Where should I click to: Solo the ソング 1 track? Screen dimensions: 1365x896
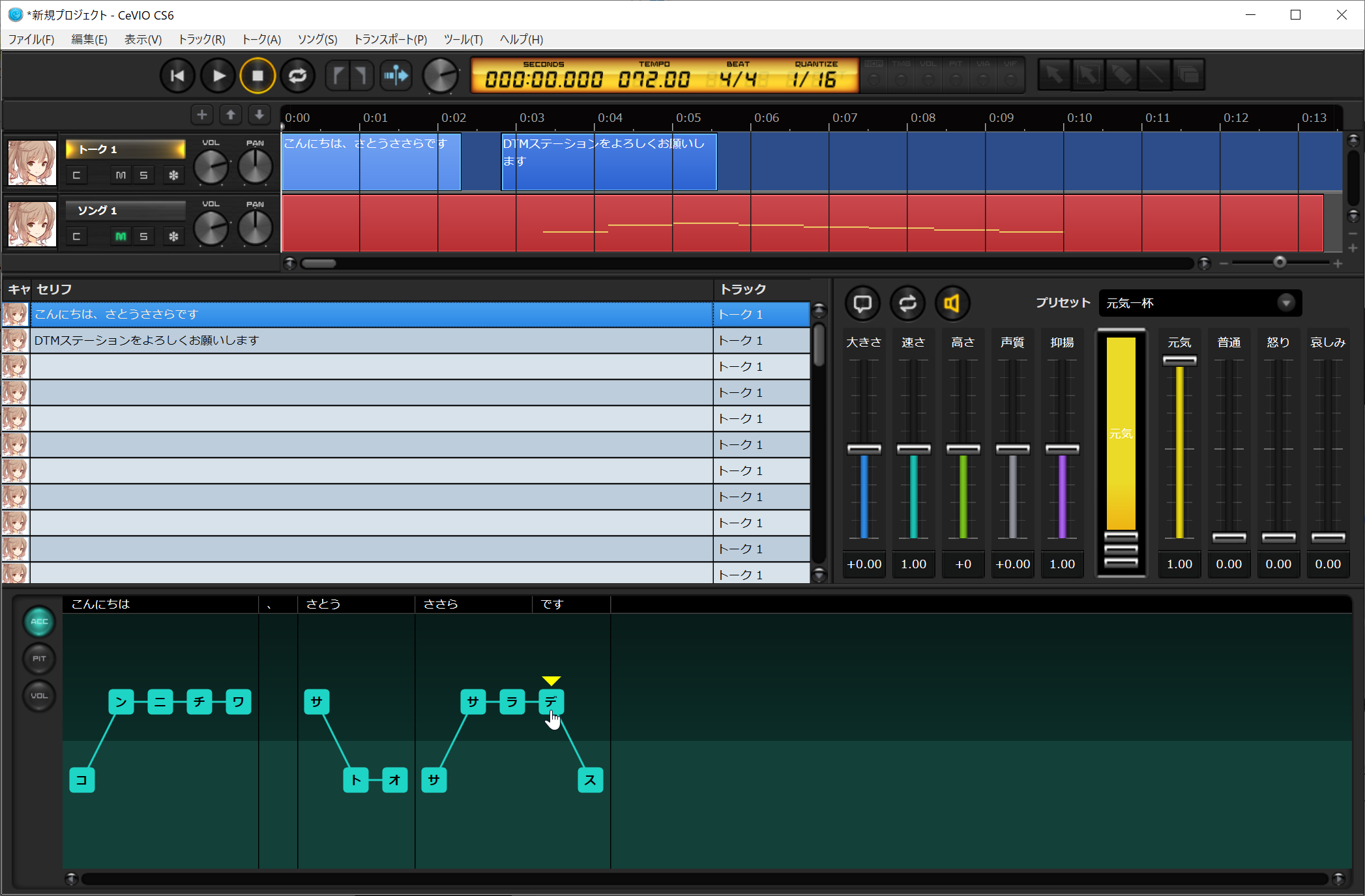pyautogui.click(x=143, y=237)
